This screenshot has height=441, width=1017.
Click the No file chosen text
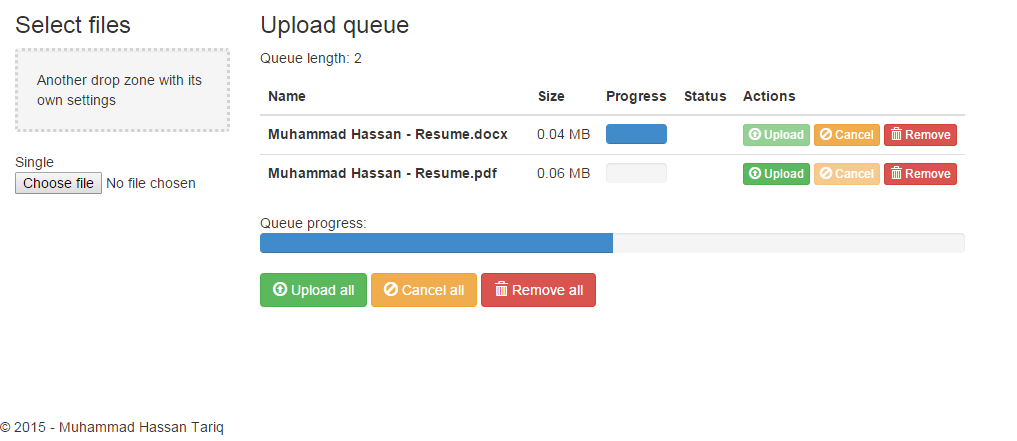pyautogui.click(x=151, y=183)
